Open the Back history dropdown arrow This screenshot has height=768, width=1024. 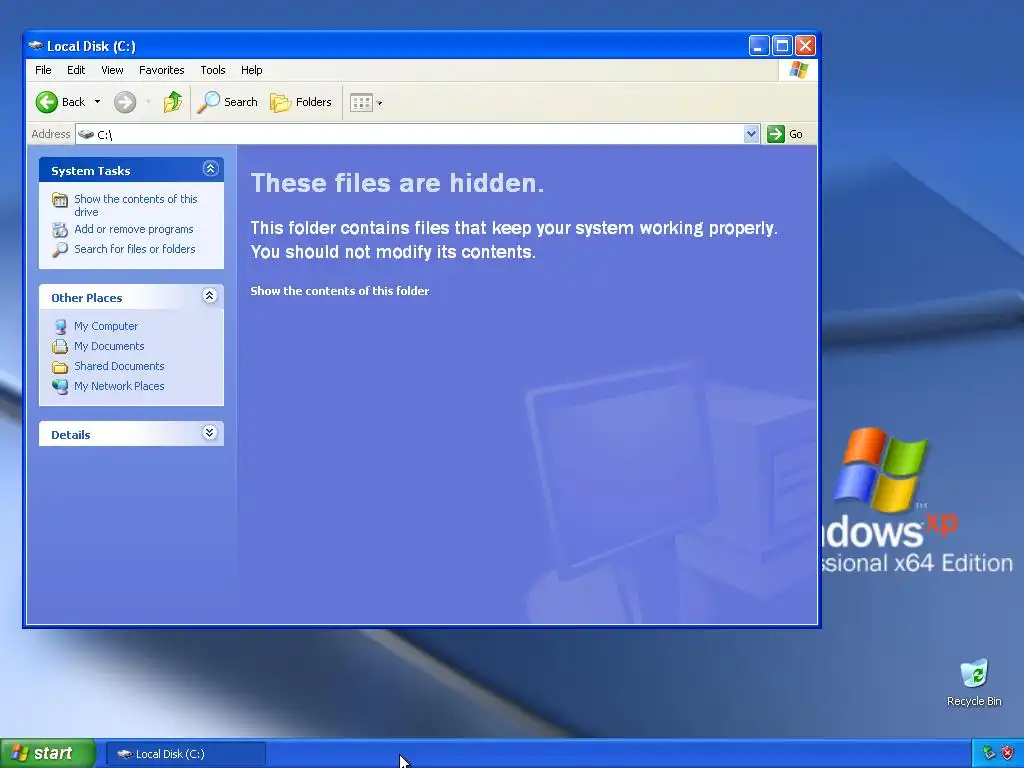tap(97, 102)
